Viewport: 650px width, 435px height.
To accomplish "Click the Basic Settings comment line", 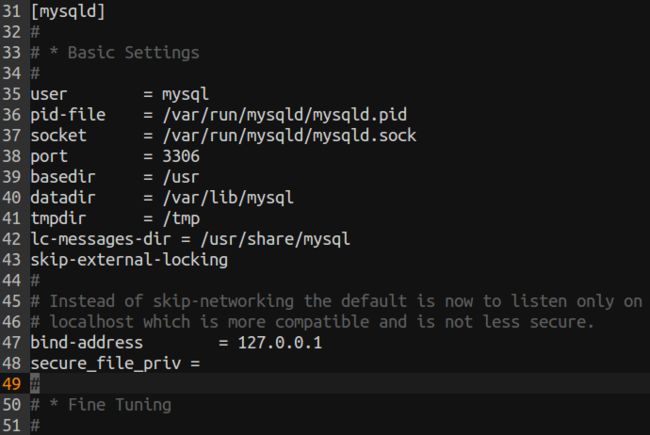I will tap(115, 53).
